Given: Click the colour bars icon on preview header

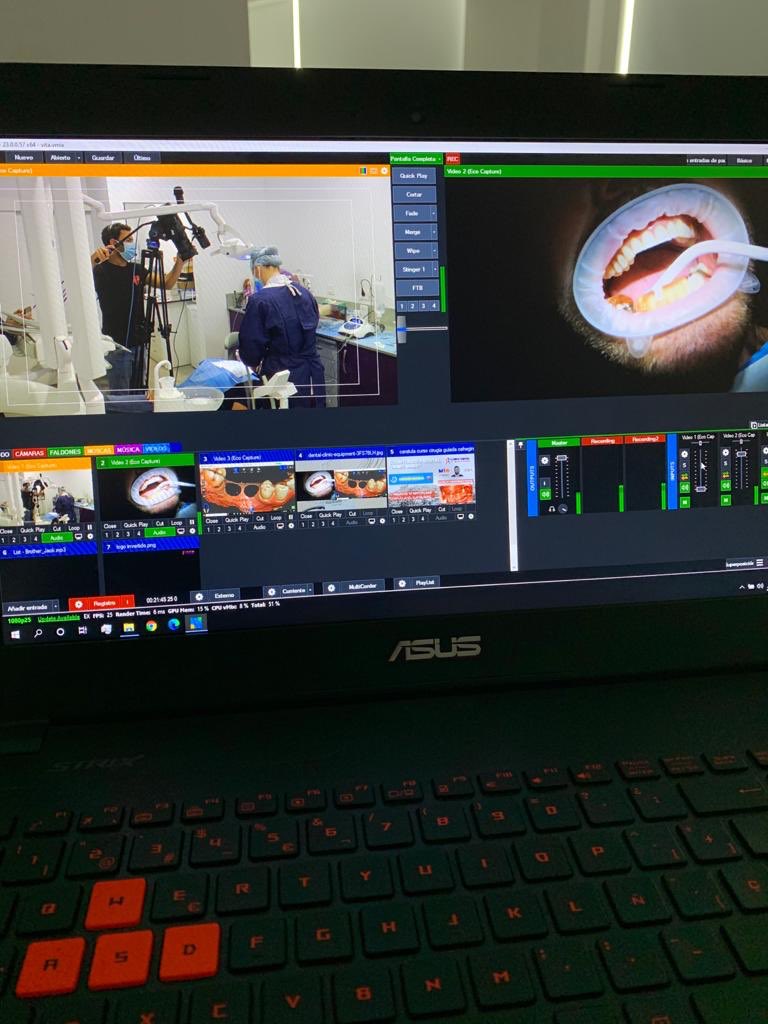Looking at the screenshot, I should coord(363,171).
